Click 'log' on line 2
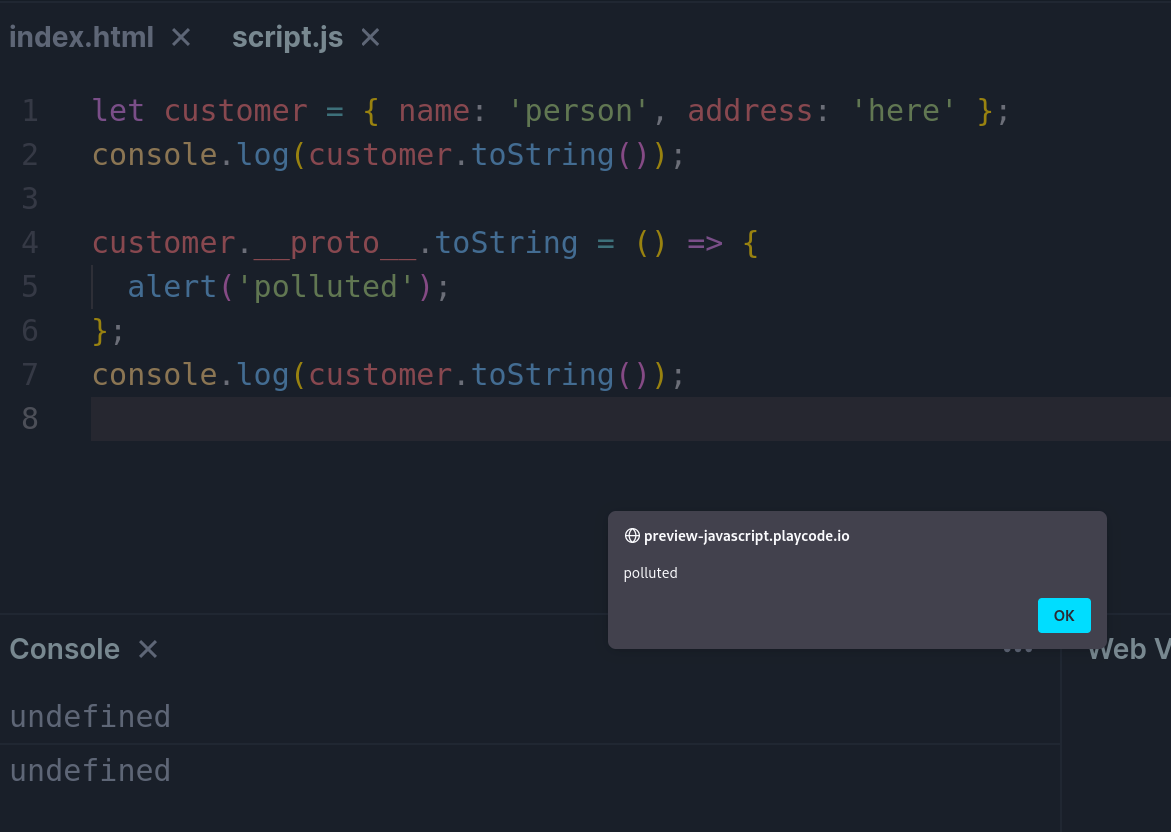This screenshot has height=832, width=1171. [x=262, y=155]
